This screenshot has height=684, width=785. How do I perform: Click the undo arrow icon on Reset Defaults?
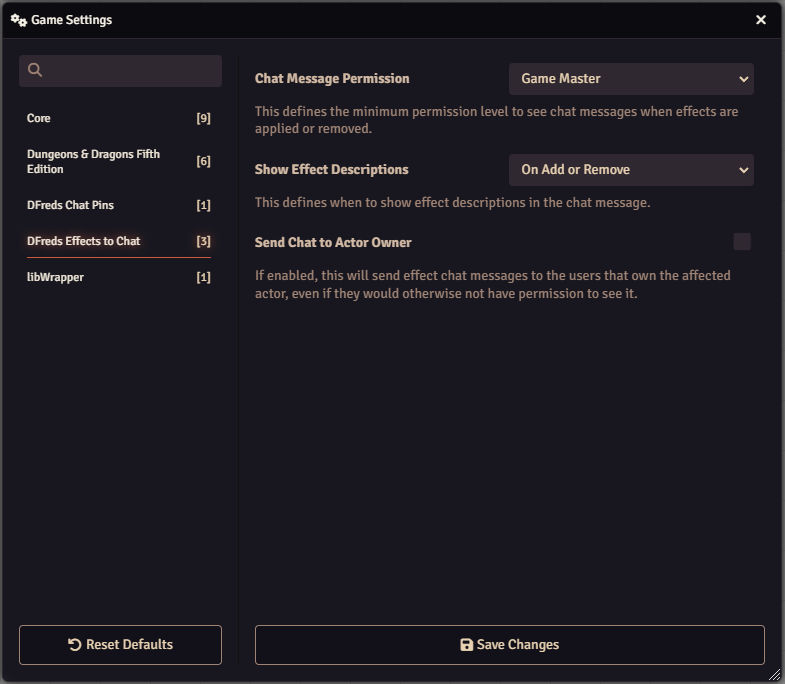click(x=75, y=645)
